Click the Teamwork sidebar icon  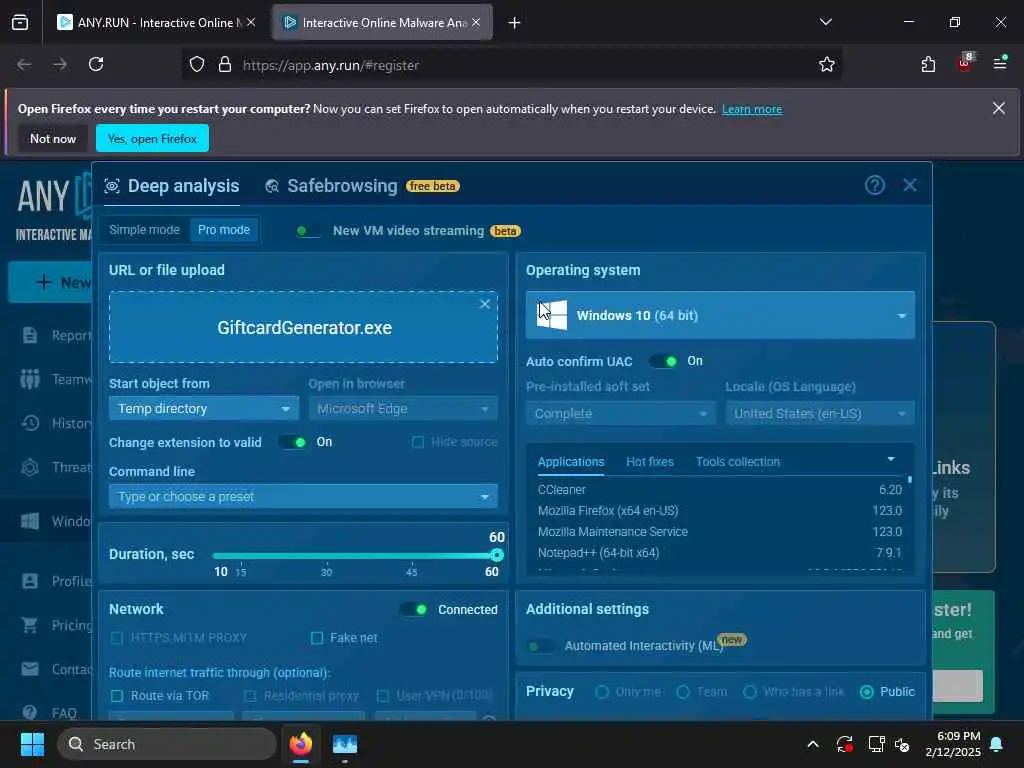(30, 379)
